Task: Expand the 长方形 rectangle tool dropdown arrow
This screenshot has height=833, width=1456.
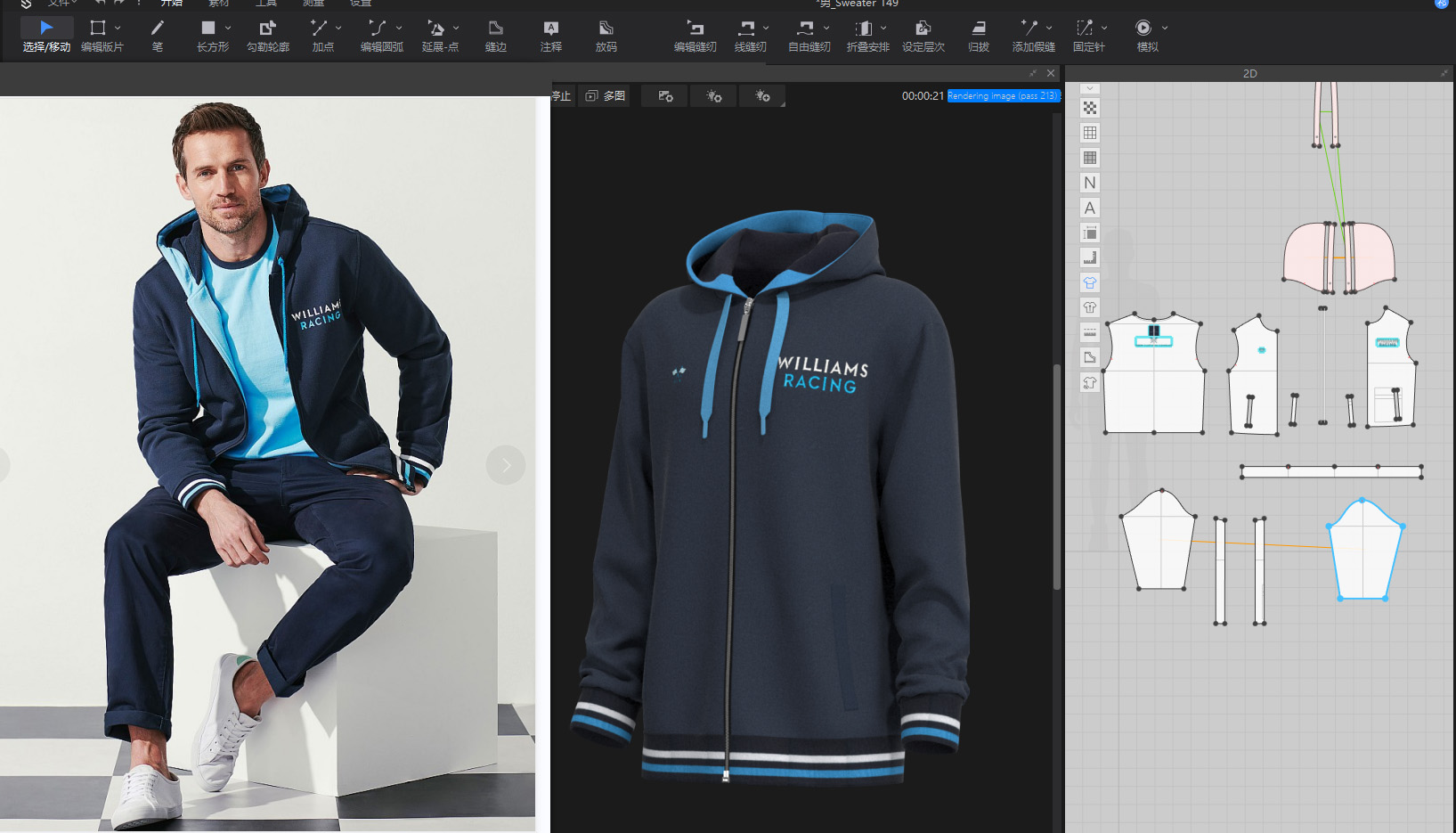Action: (x=228, y=29)
